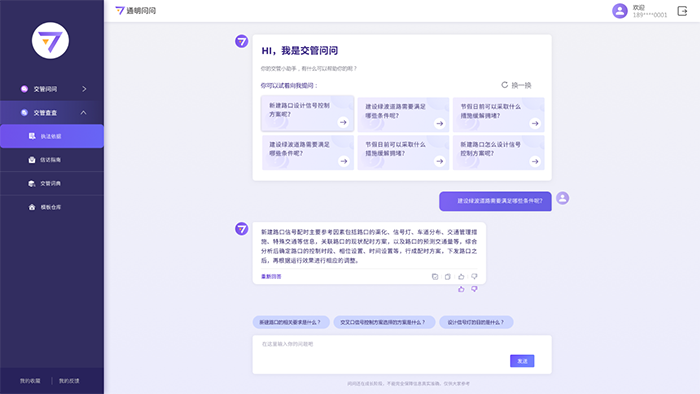Click purple thumbs-up below the answer card
Image resolution: width=700 pixels, height=394 pixels.
pos(461,289)
